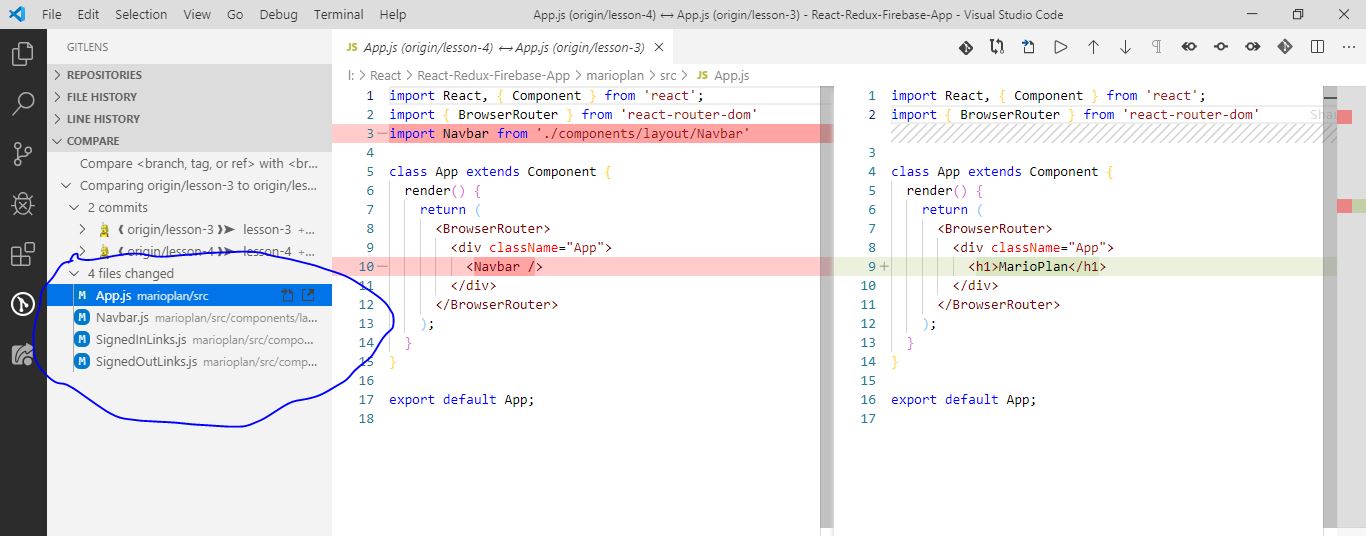Image resolution: width=1366 pixels, height=536 pixels.
Task: Click src breadcrumb segment
Action: pyautogui.click(x=668, y=75)
